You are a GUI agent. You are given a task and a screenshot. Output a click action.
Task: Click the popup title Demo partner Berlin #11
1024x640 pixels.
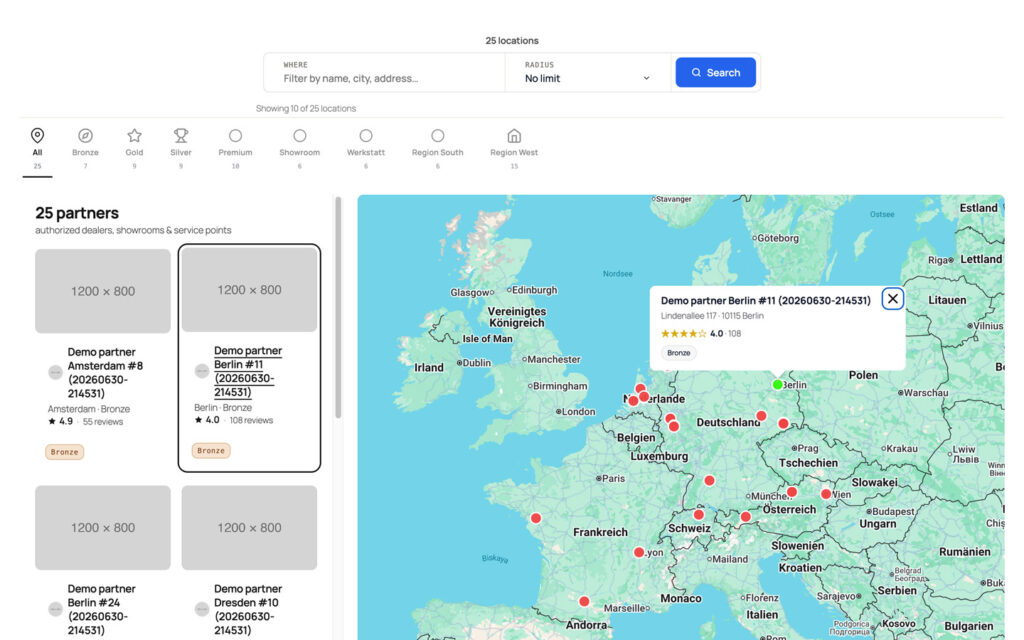click(765, 300)
